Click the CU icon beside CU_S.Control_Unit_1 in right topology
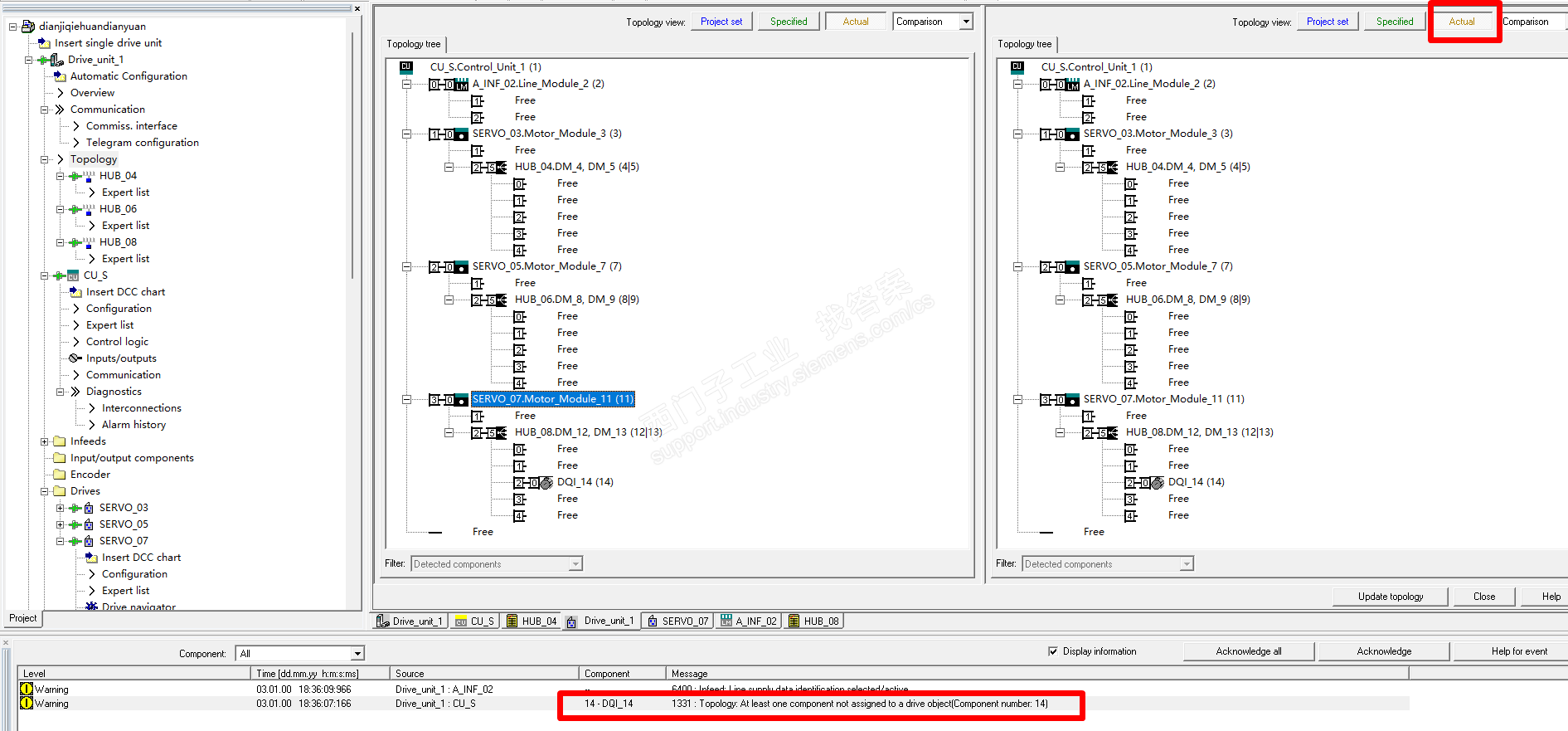The width and height of the screenshot is (1568, 731). pyautogui.click(x=1017, y=67)
